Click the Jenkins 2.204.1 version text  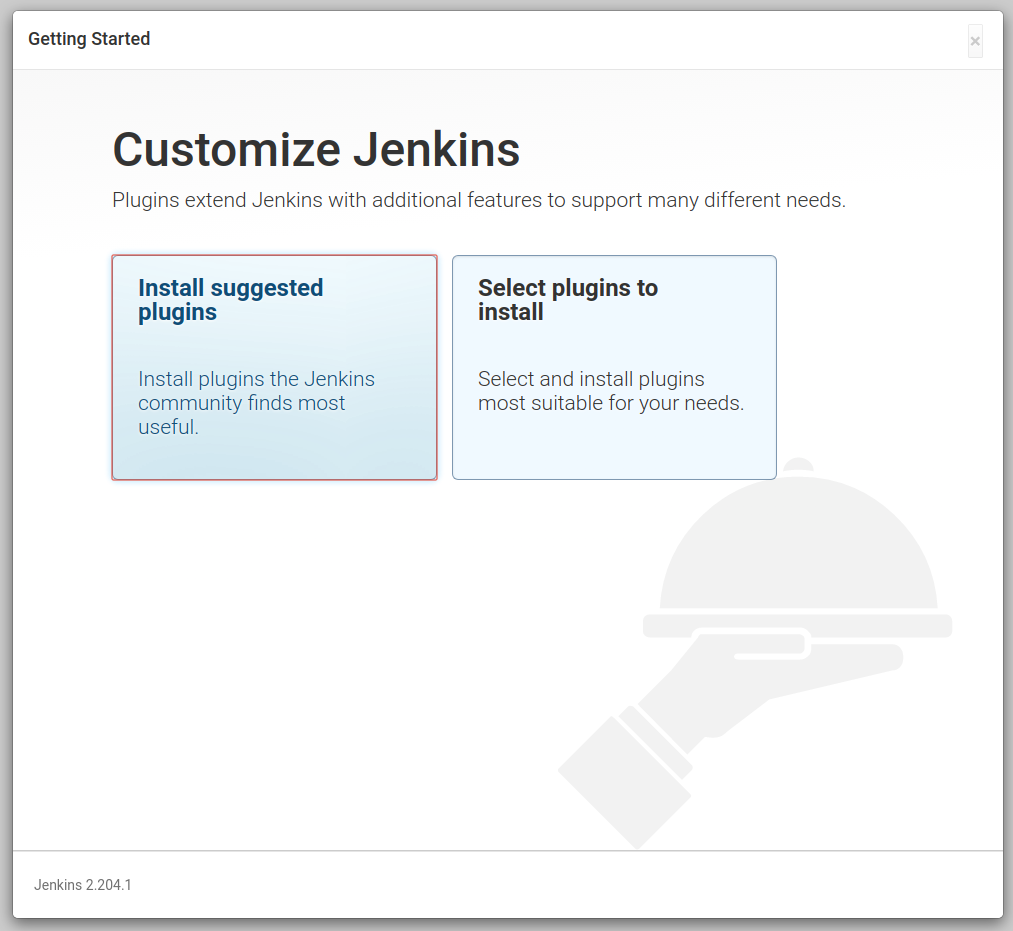point(83,884)
